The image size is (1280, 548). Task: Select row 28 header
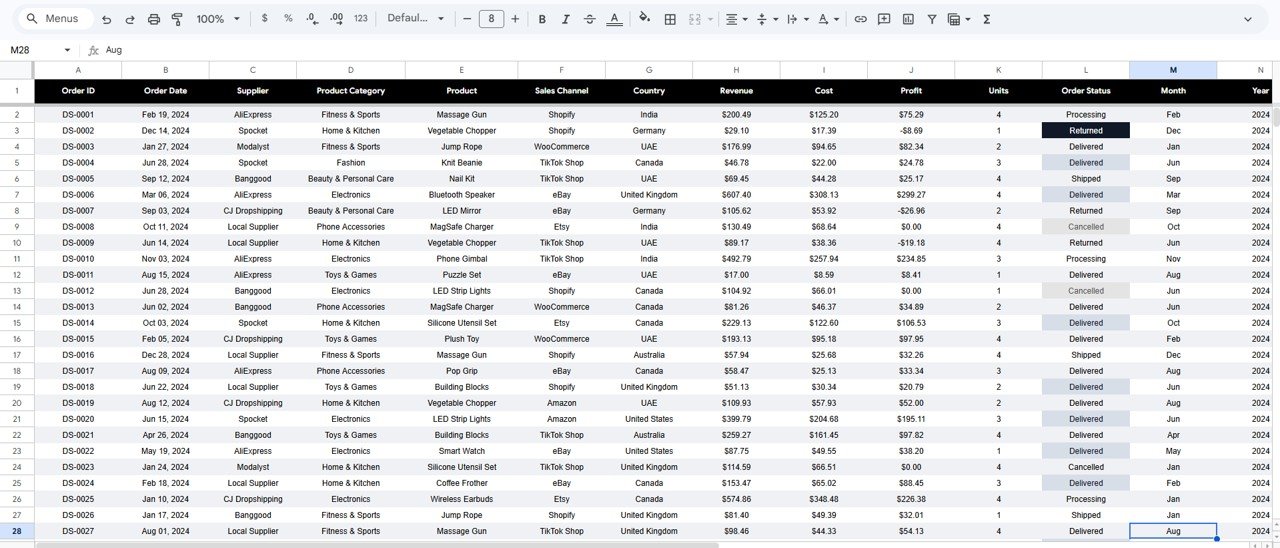click(x=17, y=531)
